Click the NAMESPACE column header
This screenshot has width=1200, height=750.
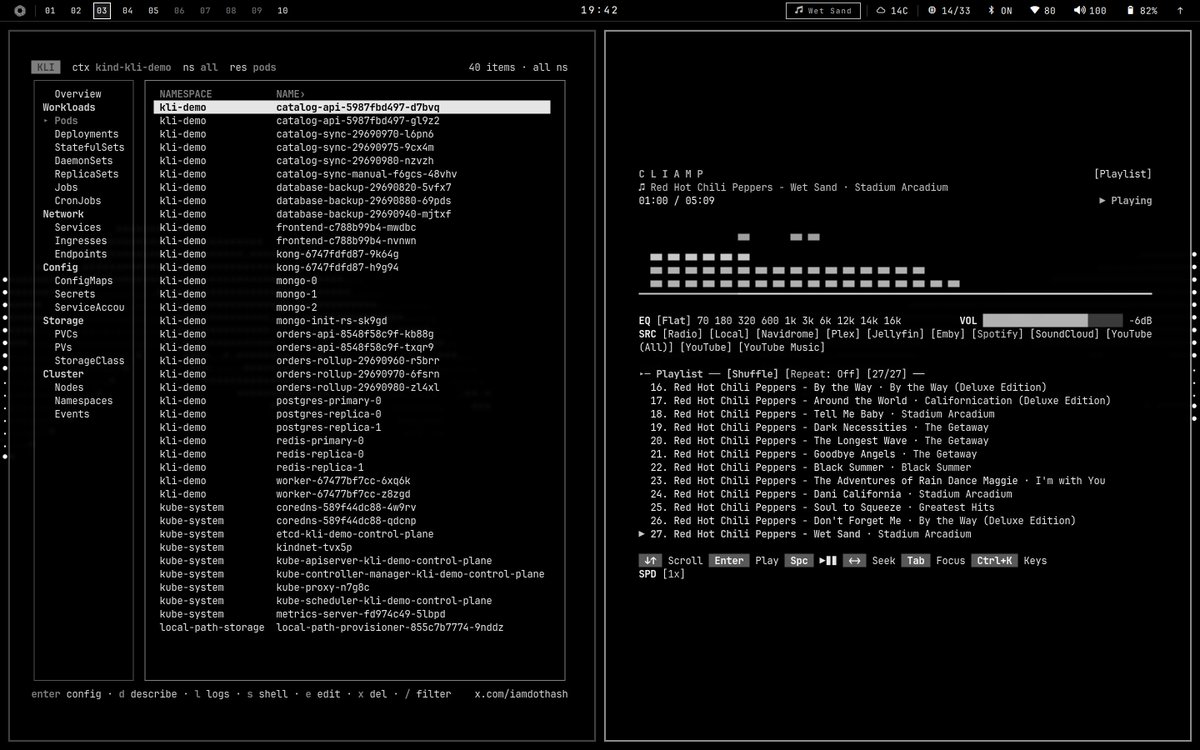(186, 94)
